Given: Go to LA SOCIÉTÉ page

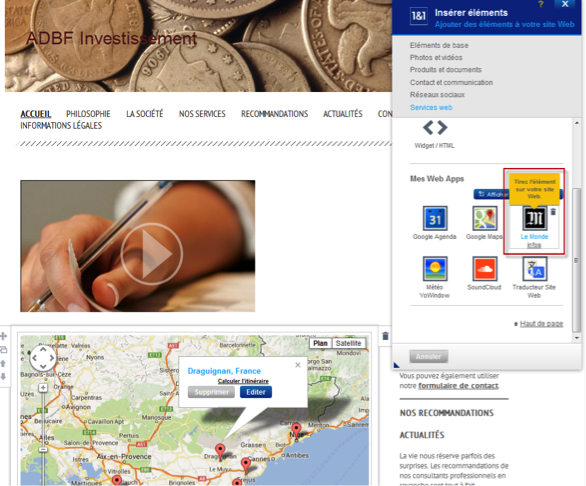Looking at the screenshot, I should coord(145,114).
